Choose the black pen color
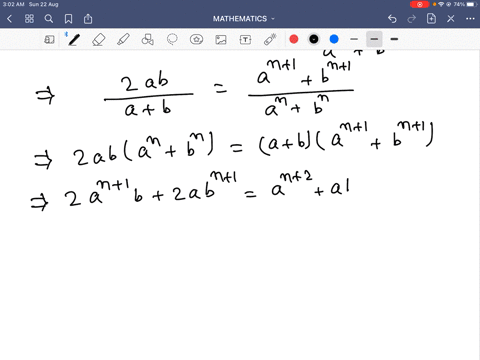This screenshot has width=480, height=360. tap(314, 39)
